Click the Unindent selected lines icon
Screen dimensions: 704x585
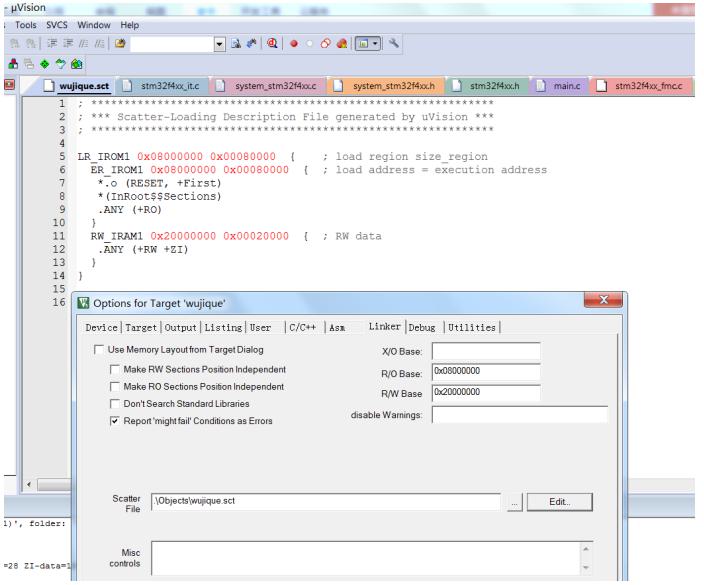coord(68,43)
